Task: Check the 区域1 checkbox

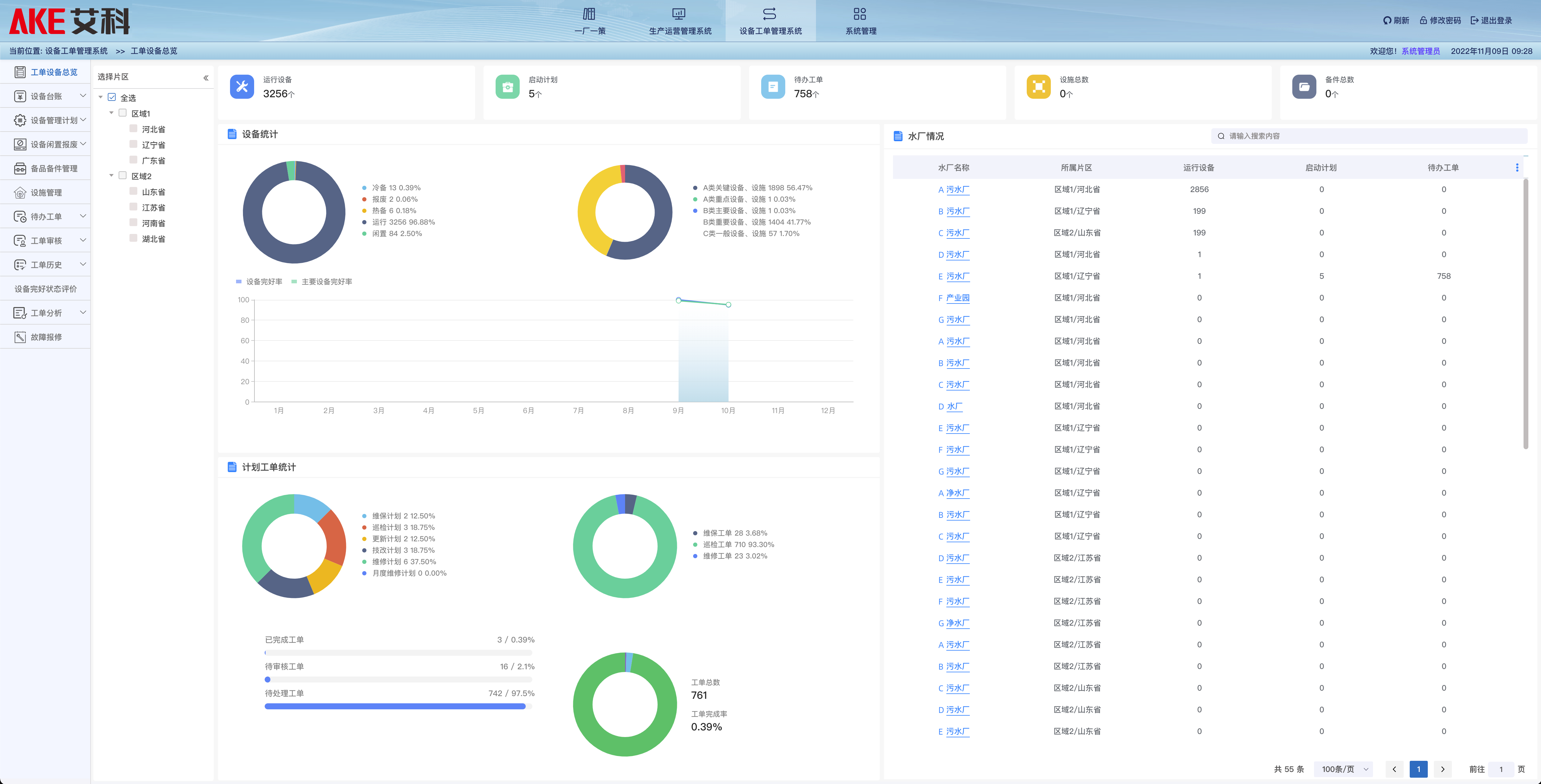Action: tap(123, 113)
